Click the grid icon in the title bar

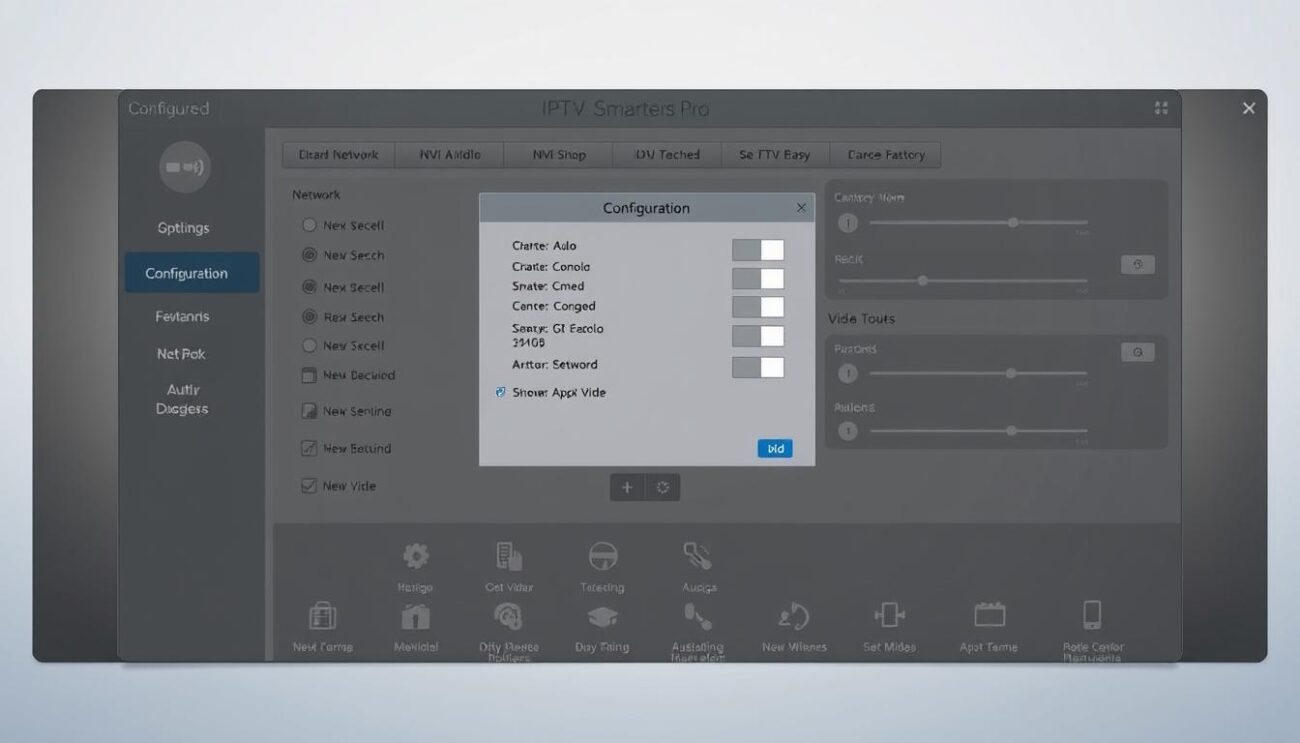pos(1161,108)
